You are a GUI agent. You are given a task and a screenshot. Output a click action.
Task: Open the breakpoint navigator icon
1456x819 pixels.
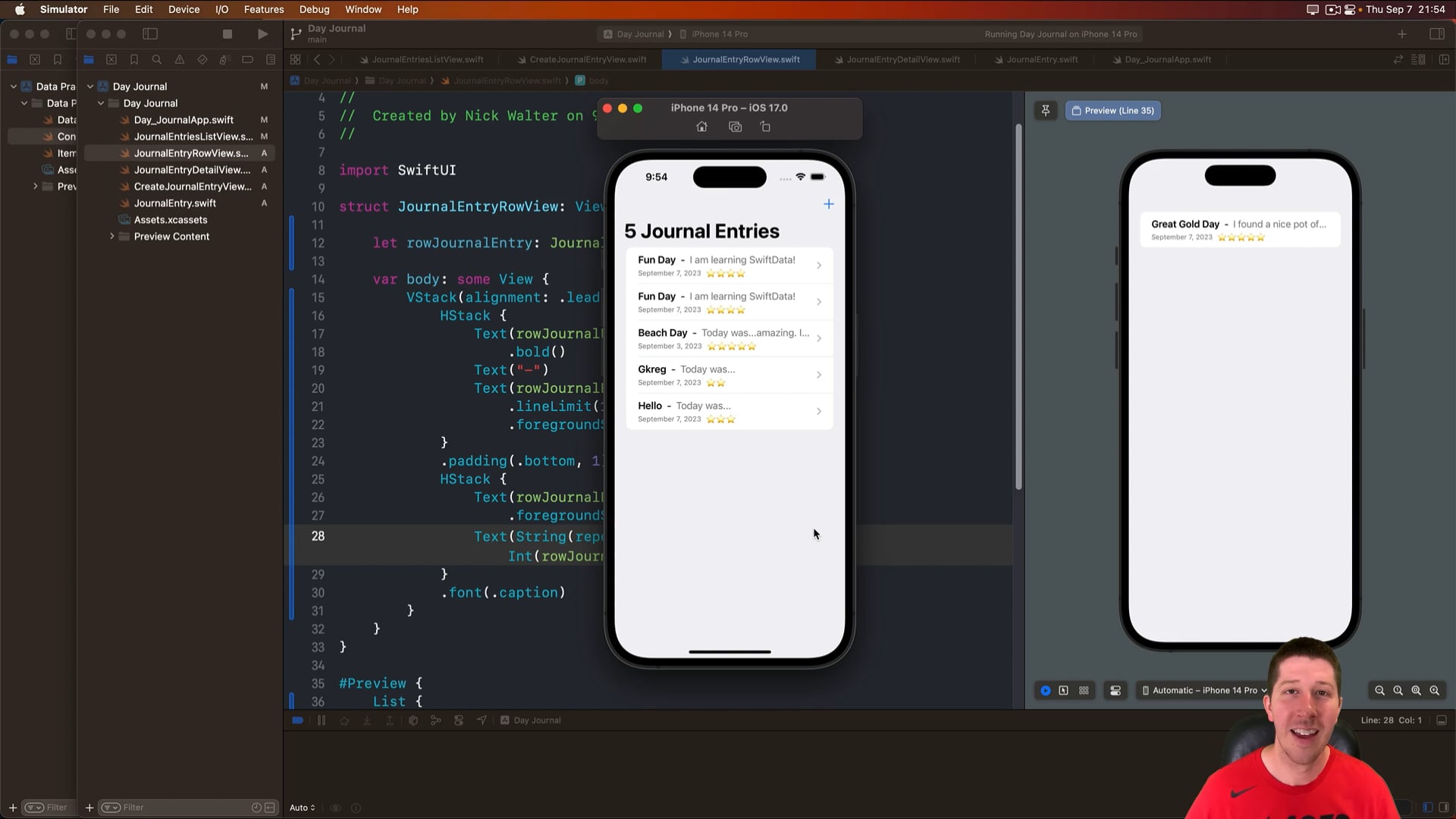(x=247, y=60)
